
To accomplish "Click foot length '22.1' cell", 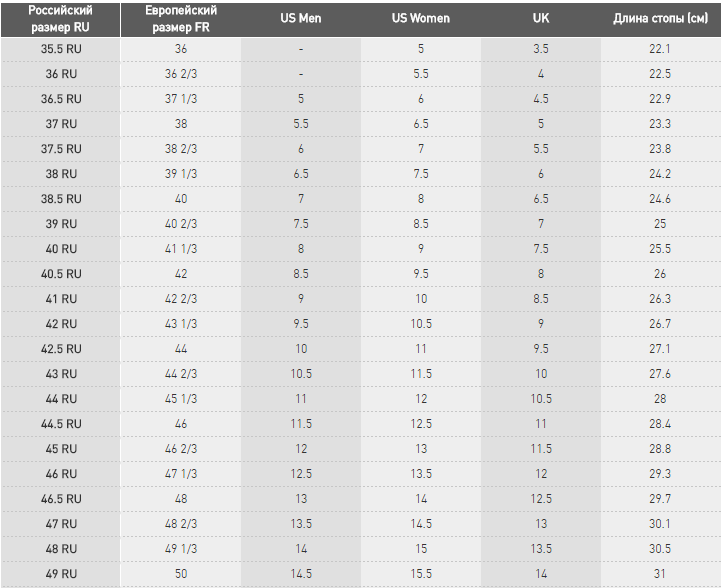I will pyautogui.click(x=660, y=49).
